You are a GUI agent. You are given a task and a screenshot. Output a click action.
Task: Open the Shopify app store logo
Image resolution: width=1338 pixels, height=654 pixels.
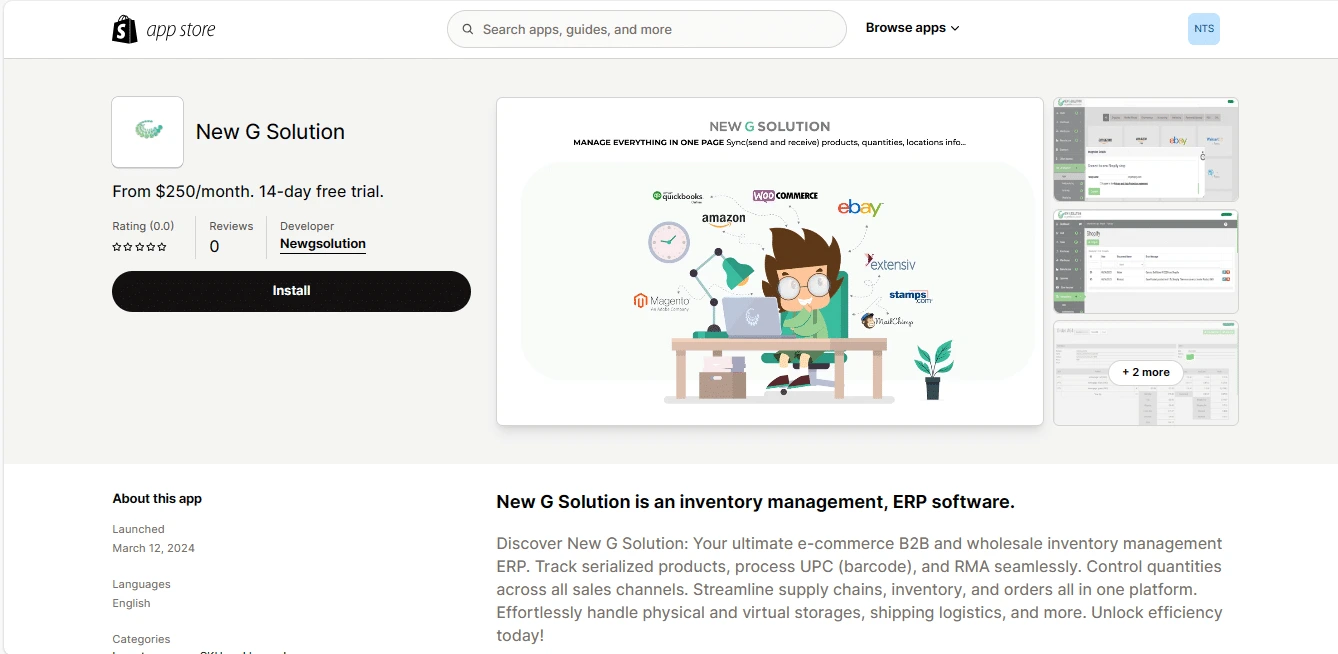[x=163, y=29]
